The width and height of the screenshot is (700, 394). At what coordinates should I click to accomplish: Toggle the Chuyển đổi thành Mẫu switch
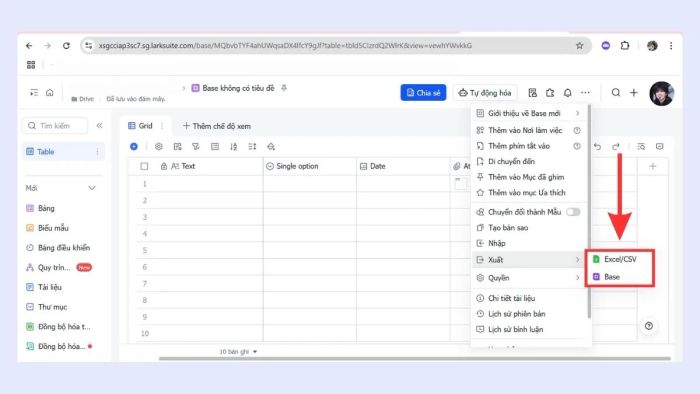click(x=573, y=212)
